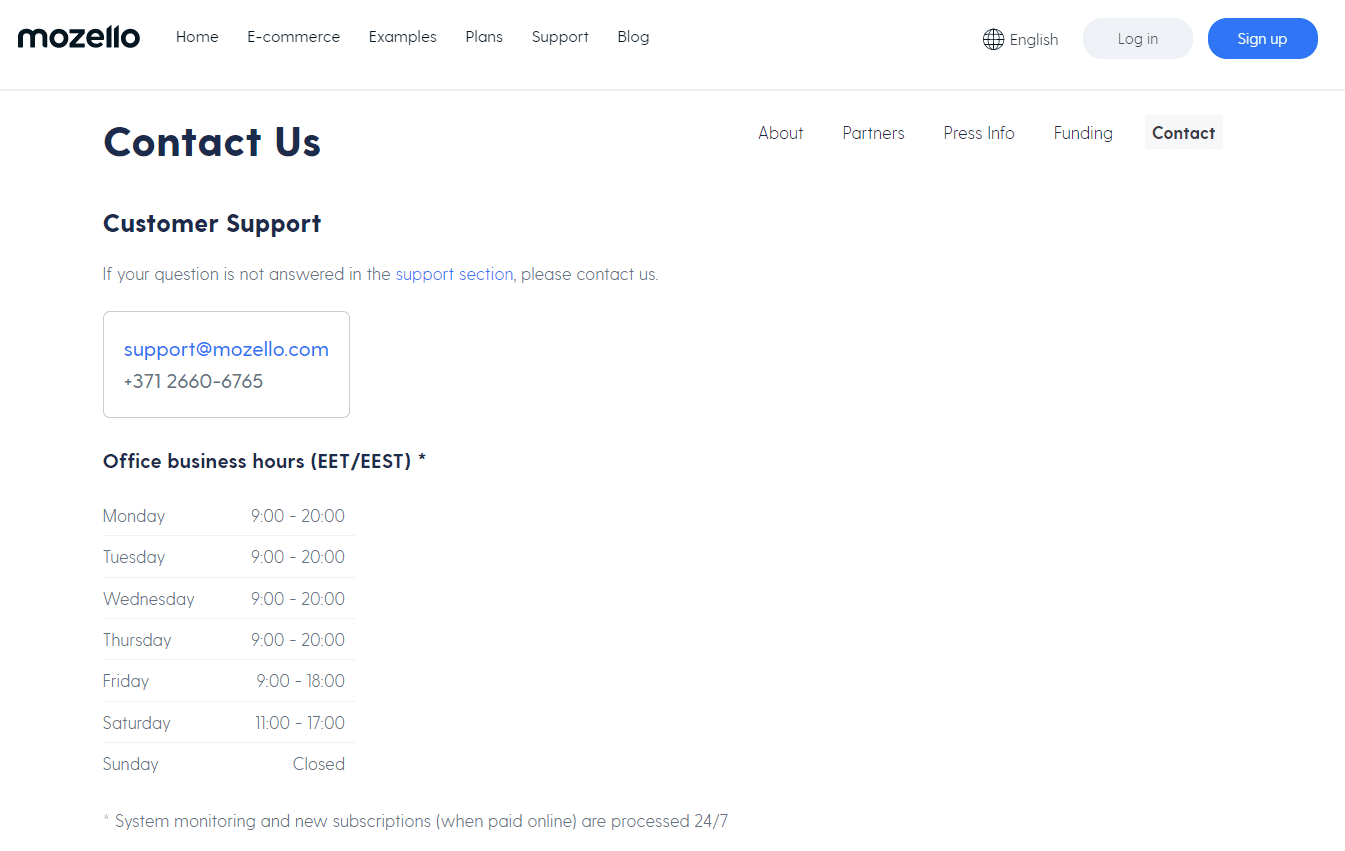Screen dimensions: 1345x851
Task: Visit the Blog page
Action: pyautogui.click(x=633, y=37)
